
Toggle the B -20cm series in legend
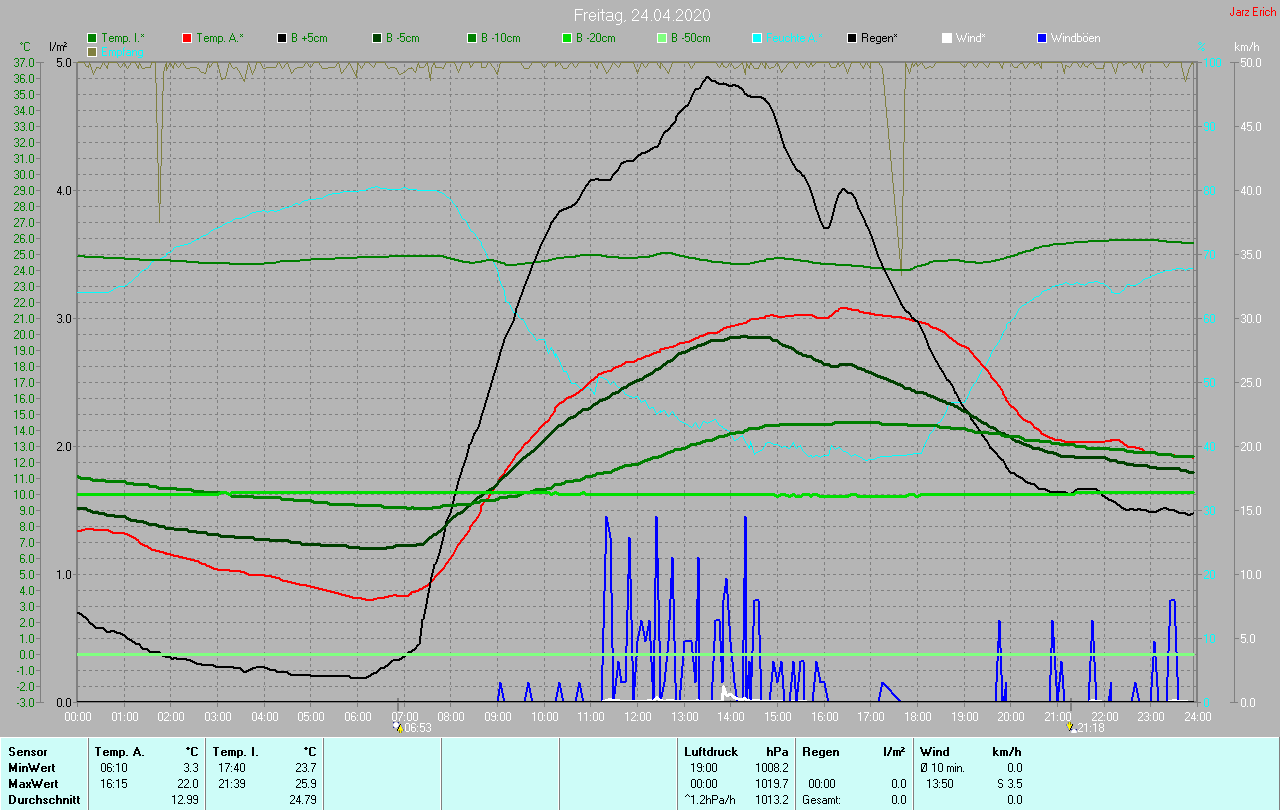pos(595,38)
